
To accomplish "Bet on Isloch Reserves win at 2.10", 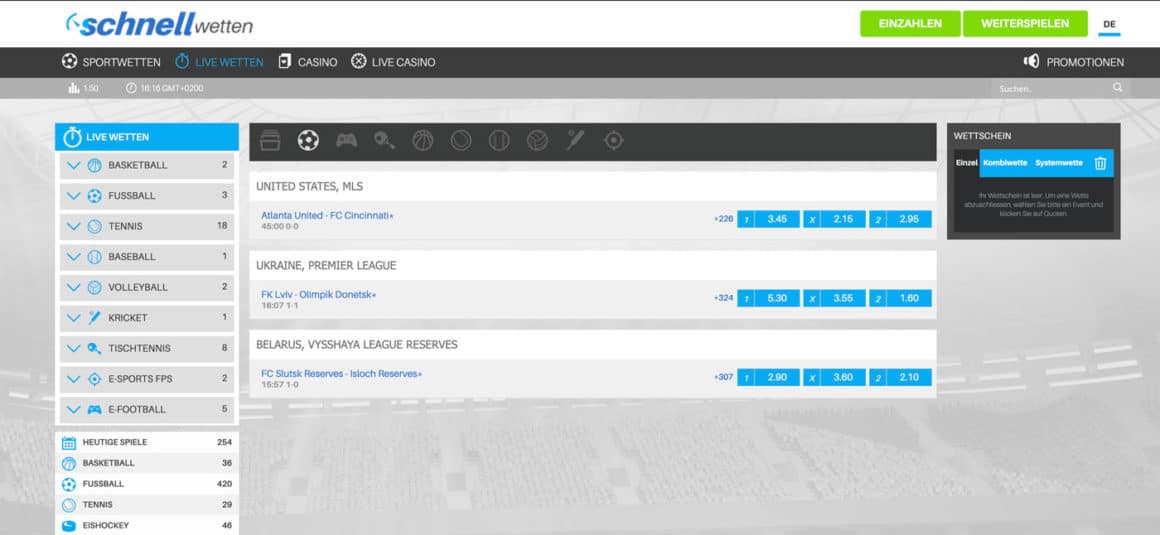I will point(900,377).
